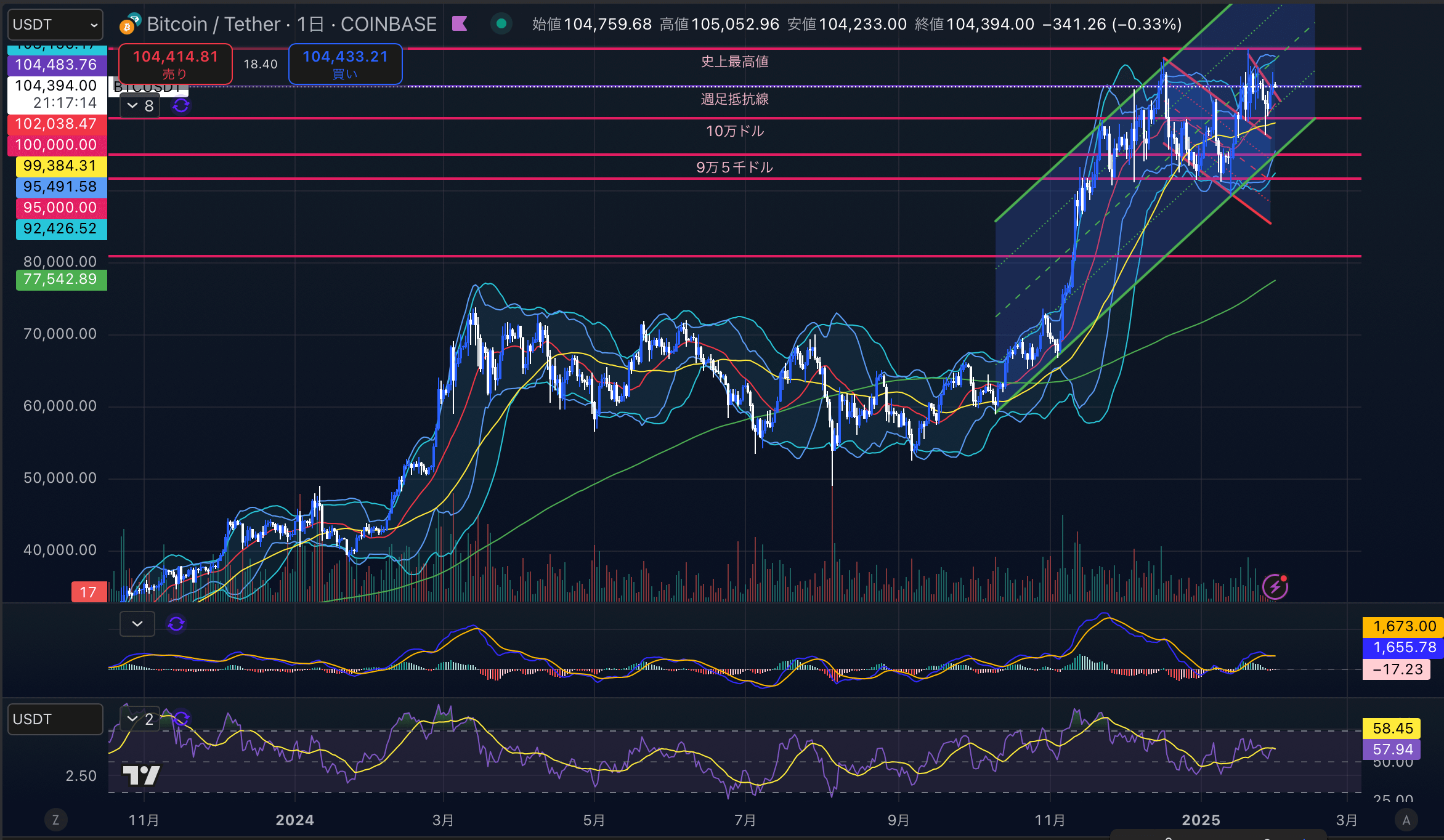The image size is (1444, 840).
Task: Click the COINBASE exchange label
Action: click(x=389, y=24)
